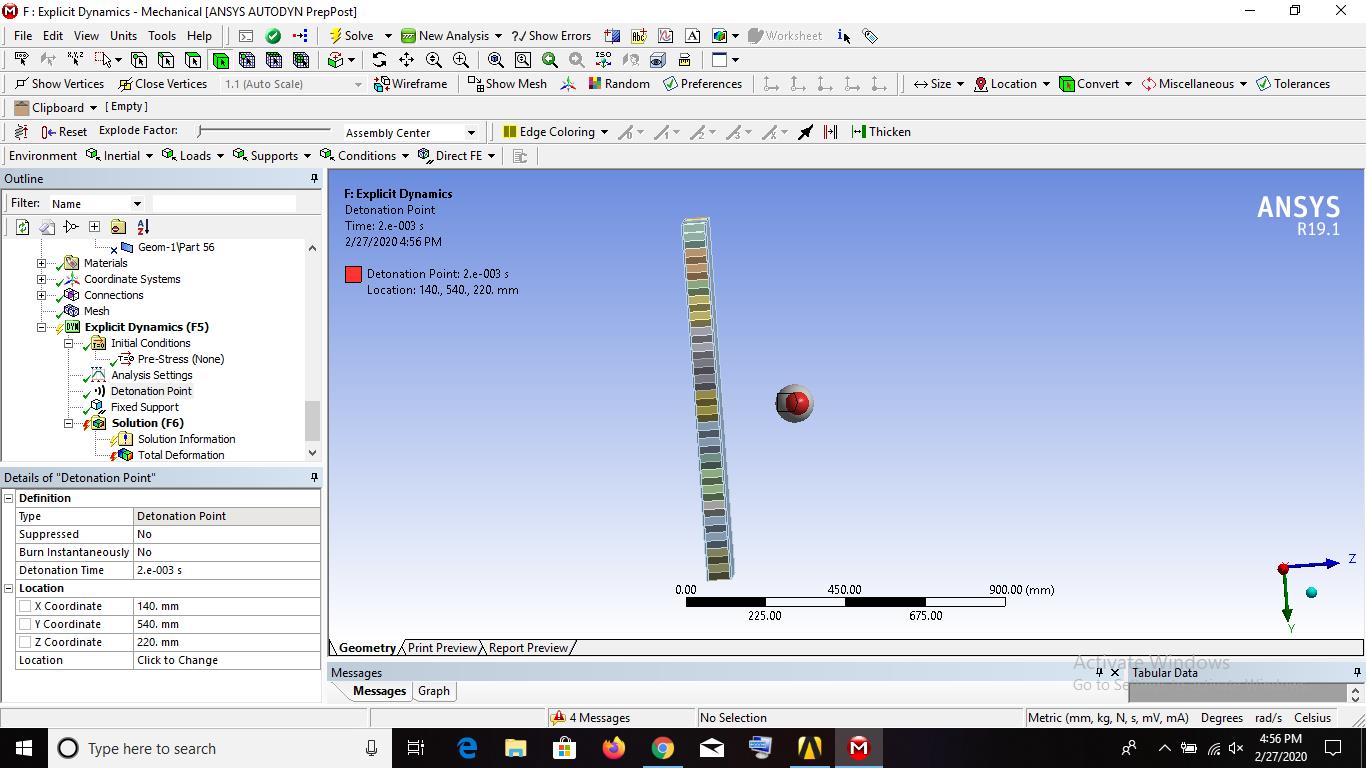1366x768 pixels.
Task: Click the tag icon next to Worksheet
Action: click(x=870, y=36)
